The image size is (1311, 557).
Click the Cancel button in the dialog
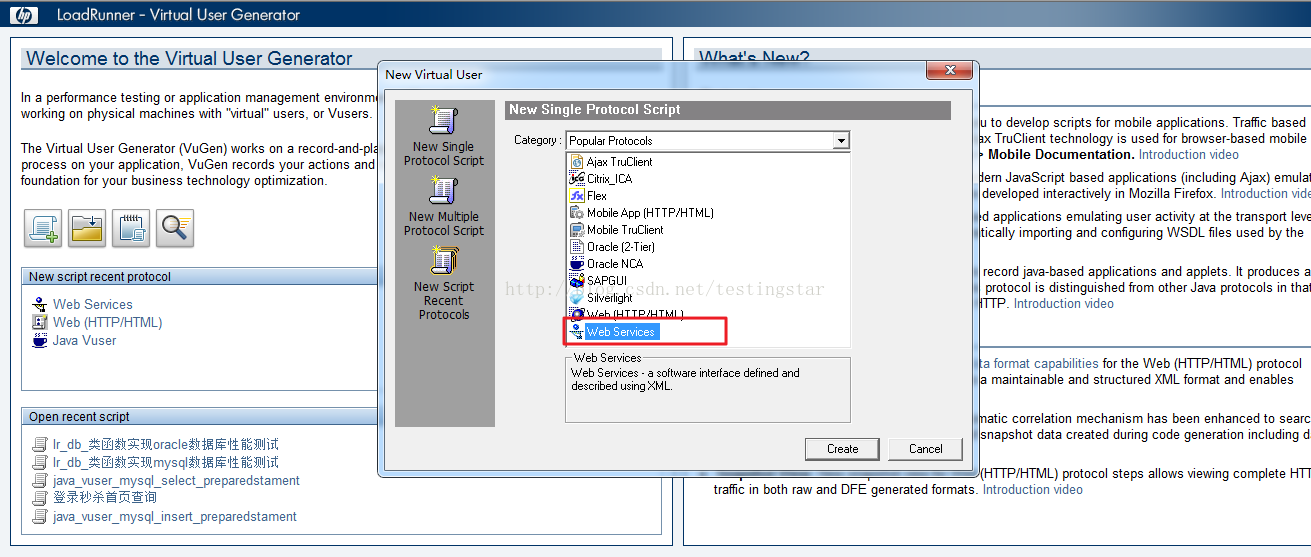click(925, 449)
